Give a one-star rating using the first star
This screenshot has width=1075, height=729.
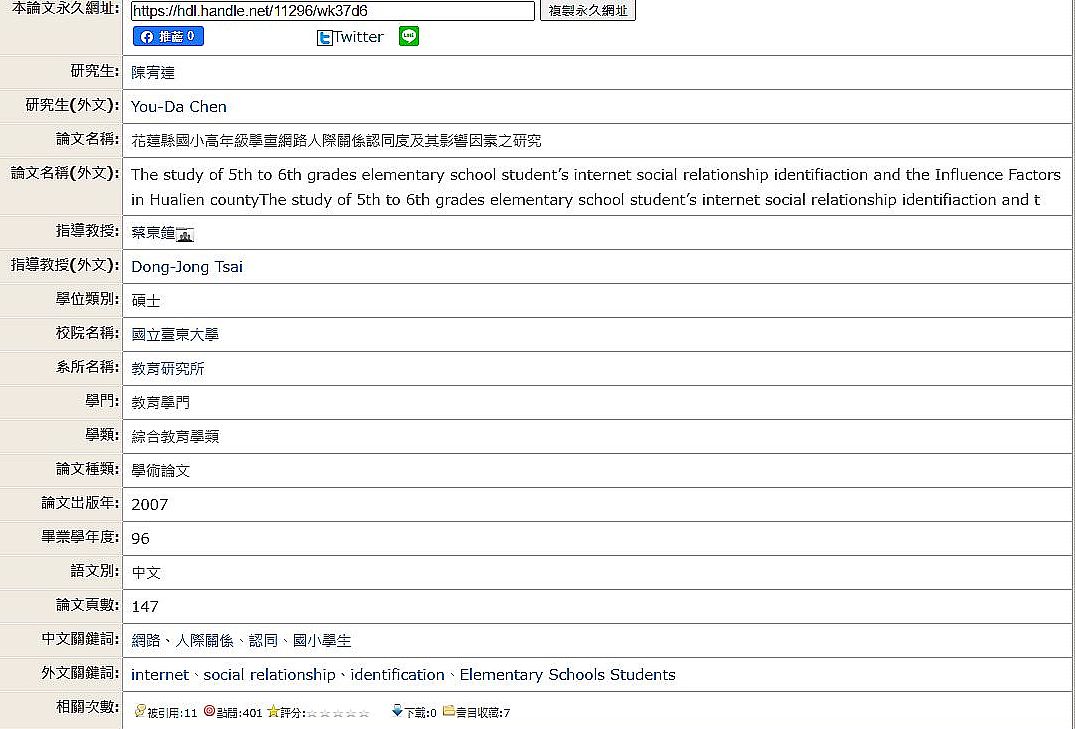[312, 713]
